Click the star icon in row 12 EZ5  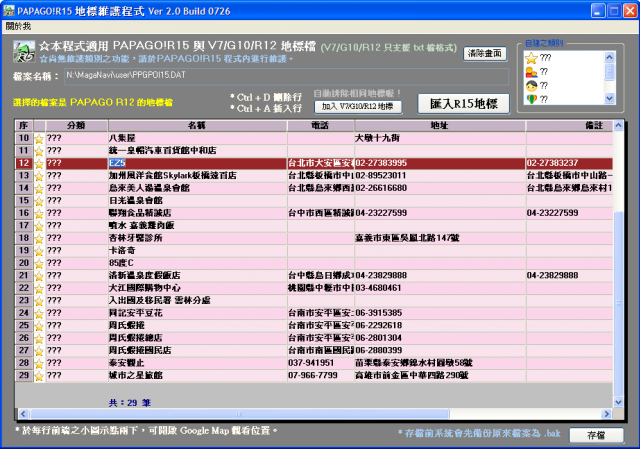(39, 164)
